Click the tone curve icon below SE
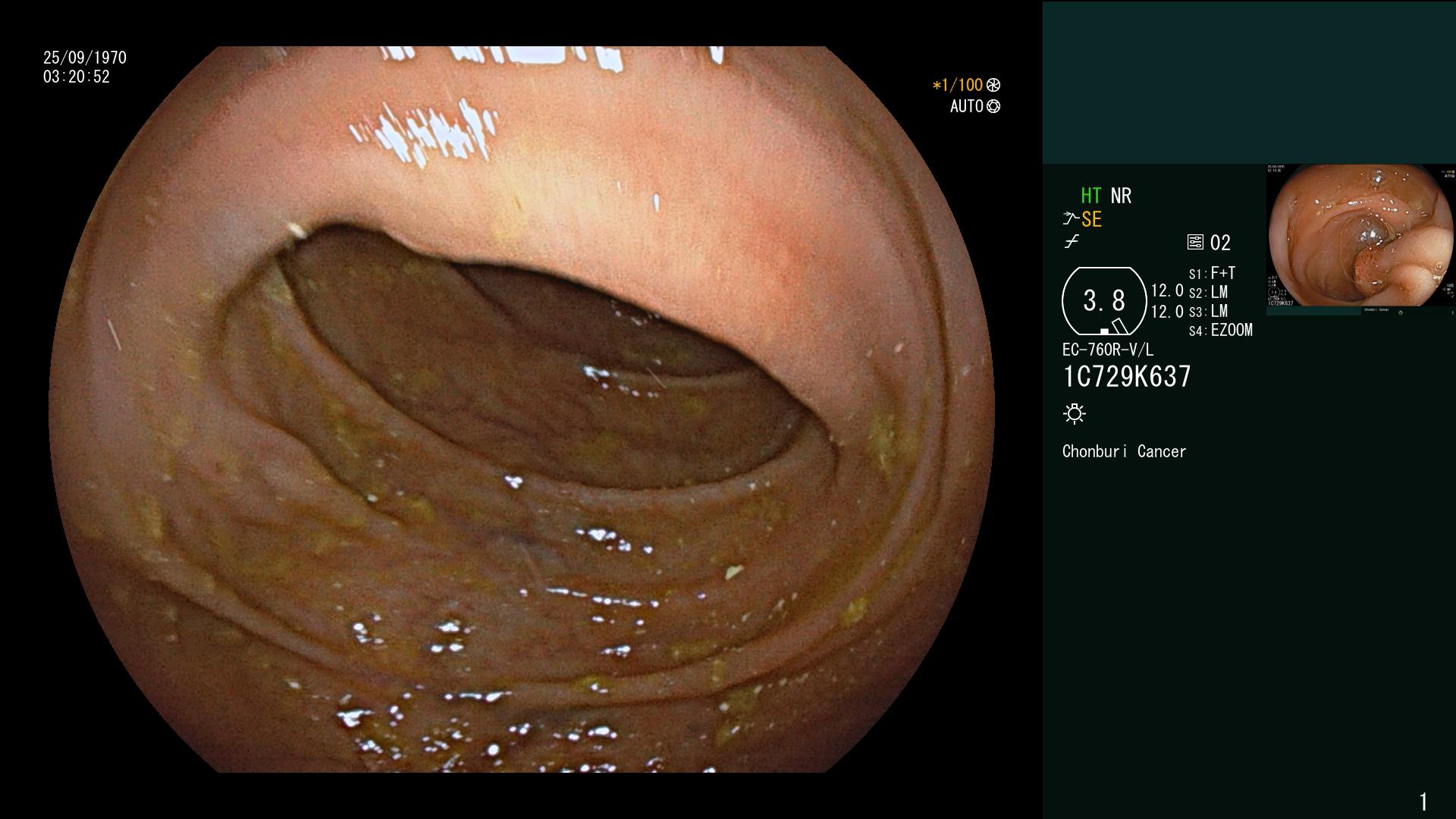Viewport: 1456px width, 819px height. [1072, 242]
